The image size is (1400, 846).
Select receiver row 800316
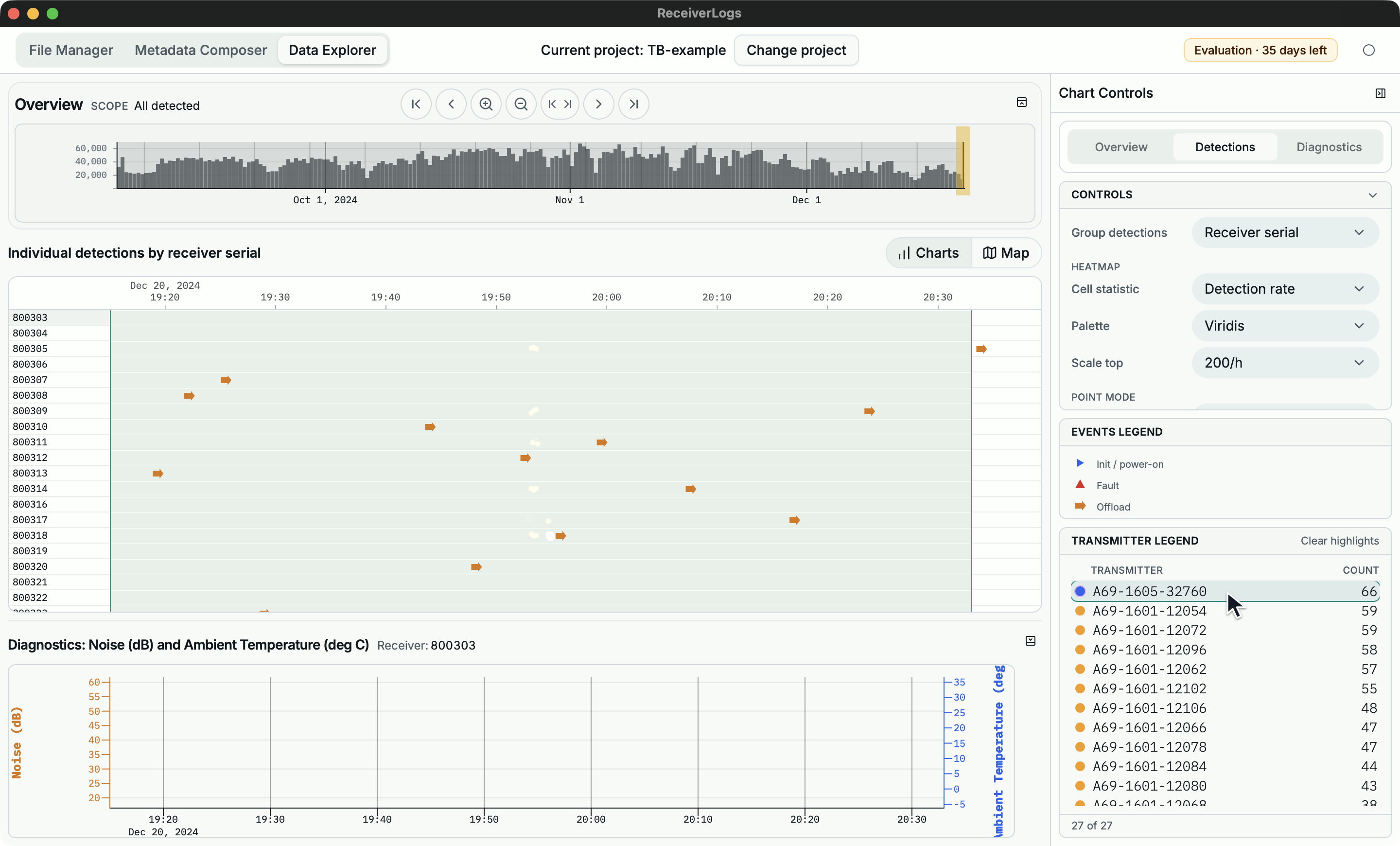[59, 504]
